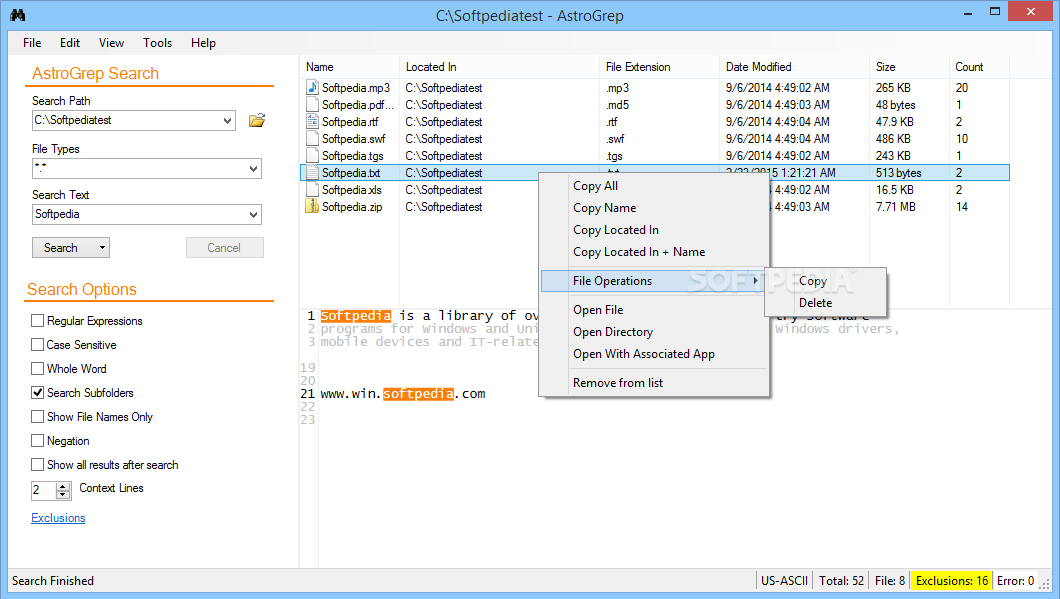Sort by Count column header

(979, 67)
